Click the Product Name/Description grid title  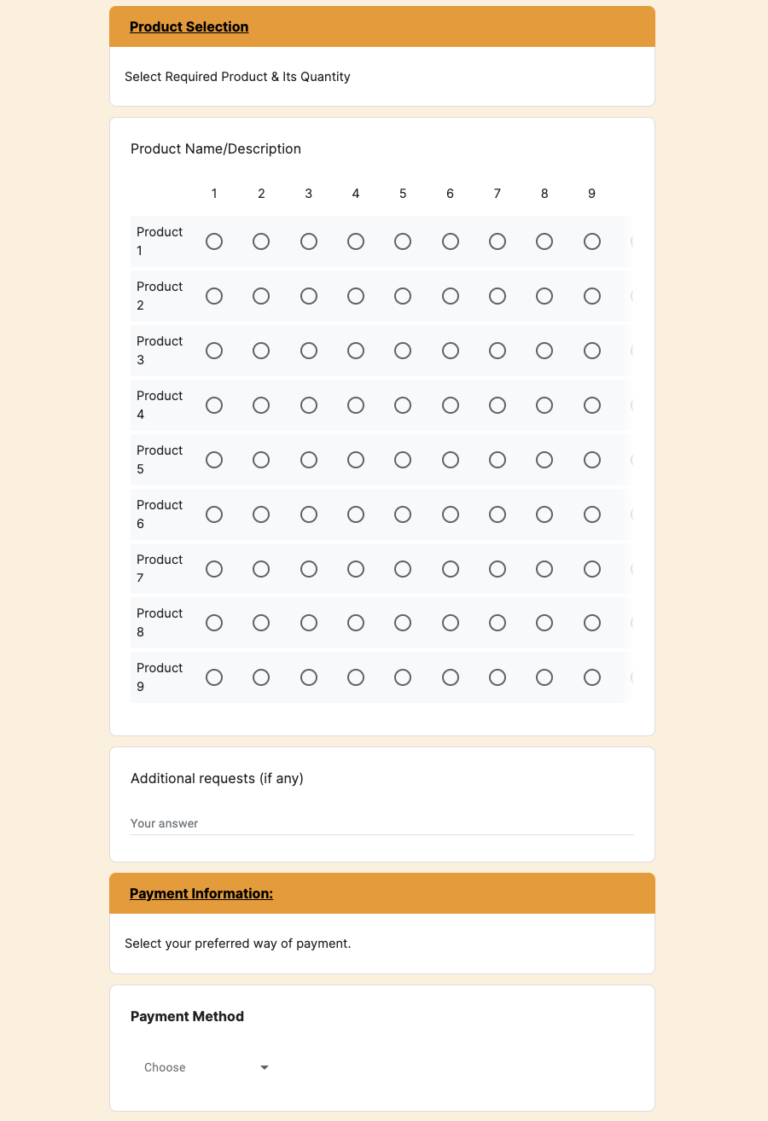click(215, 148)
